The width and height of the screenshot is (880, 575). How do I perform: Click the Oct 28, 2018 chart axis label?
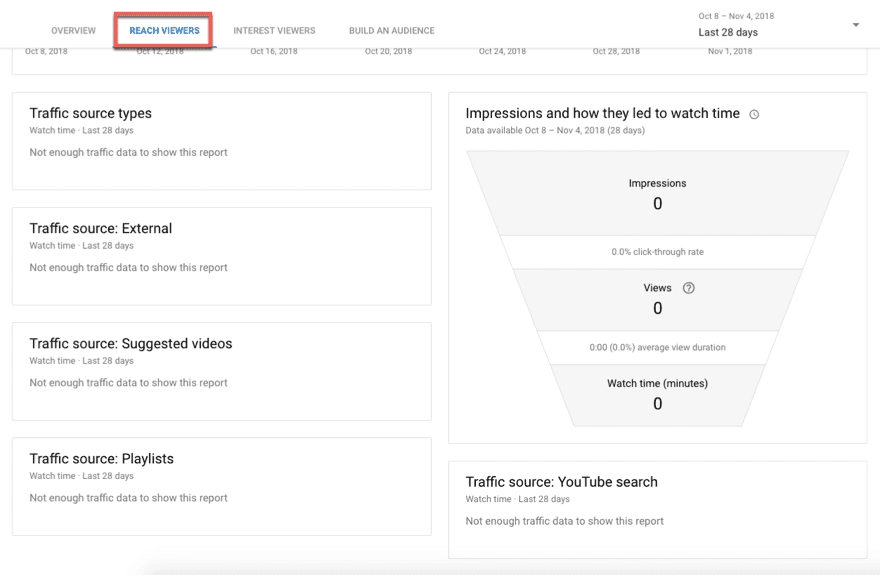point(616,51)
